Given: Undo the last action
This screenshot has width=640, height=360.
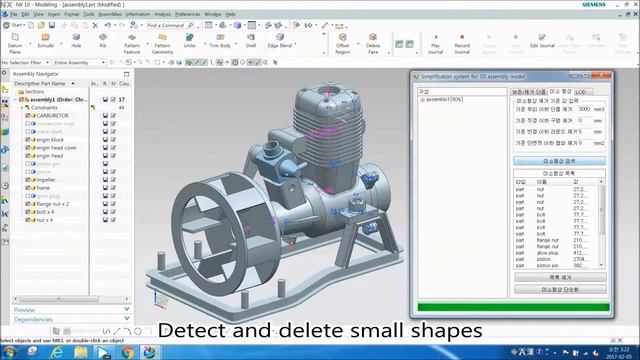Looking at the screenshot, I should [x=107, y=25].
